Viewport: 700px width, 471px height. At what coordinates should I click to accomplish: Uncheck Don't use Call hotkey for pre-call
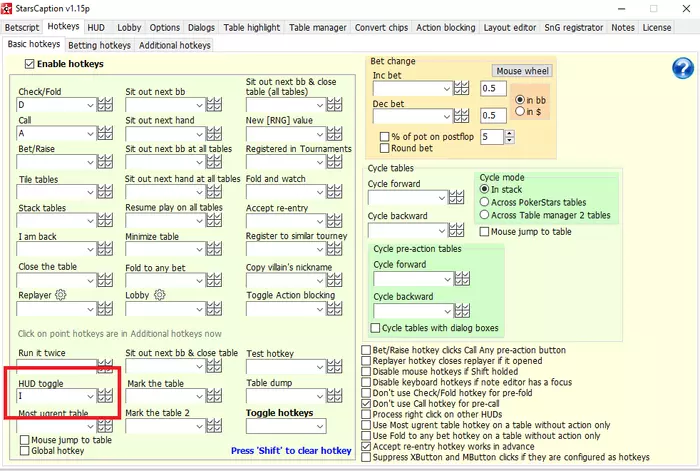point(366,404)
